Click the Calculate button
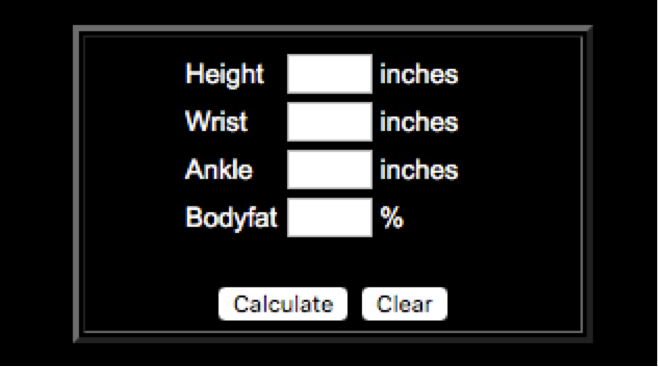The height and width of the screenshot is (367, 658). pyautogui.click(x=283, y=304)
